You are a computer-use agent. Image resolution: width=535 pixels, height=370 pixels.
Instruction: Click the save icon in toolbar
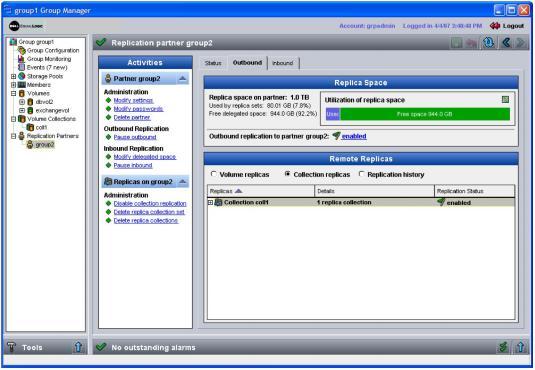point(457,43)
